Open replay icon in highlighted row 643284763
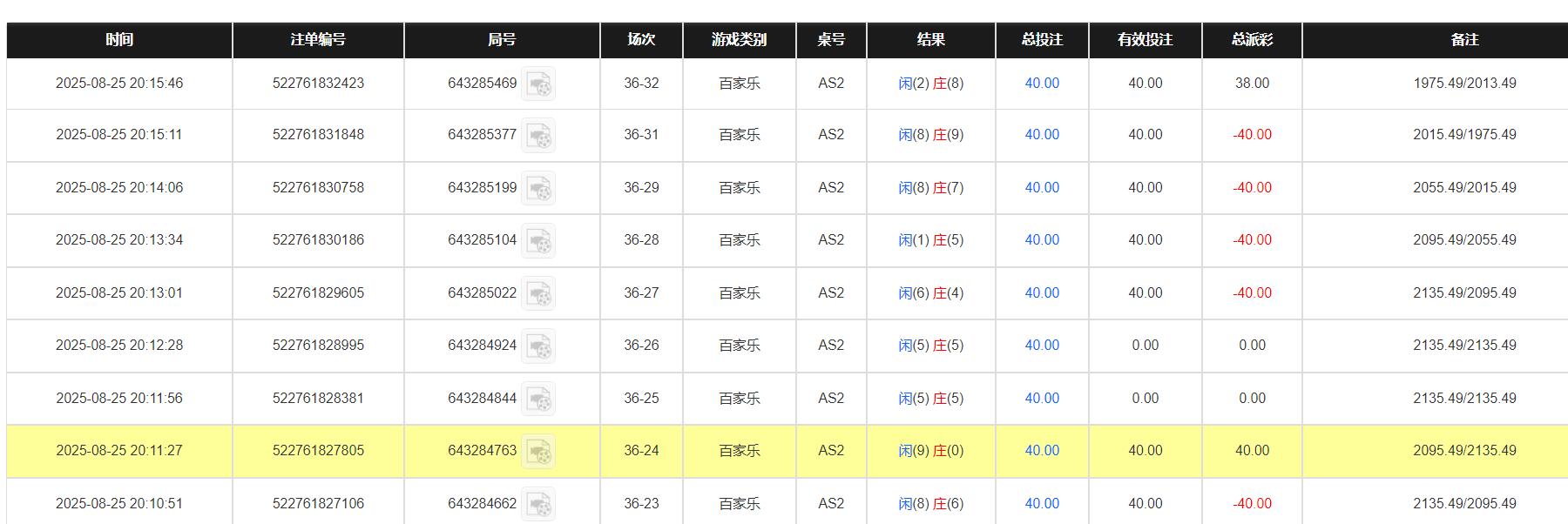The height and width of the screenshot is (524, 1568). [x=538, y=452]
